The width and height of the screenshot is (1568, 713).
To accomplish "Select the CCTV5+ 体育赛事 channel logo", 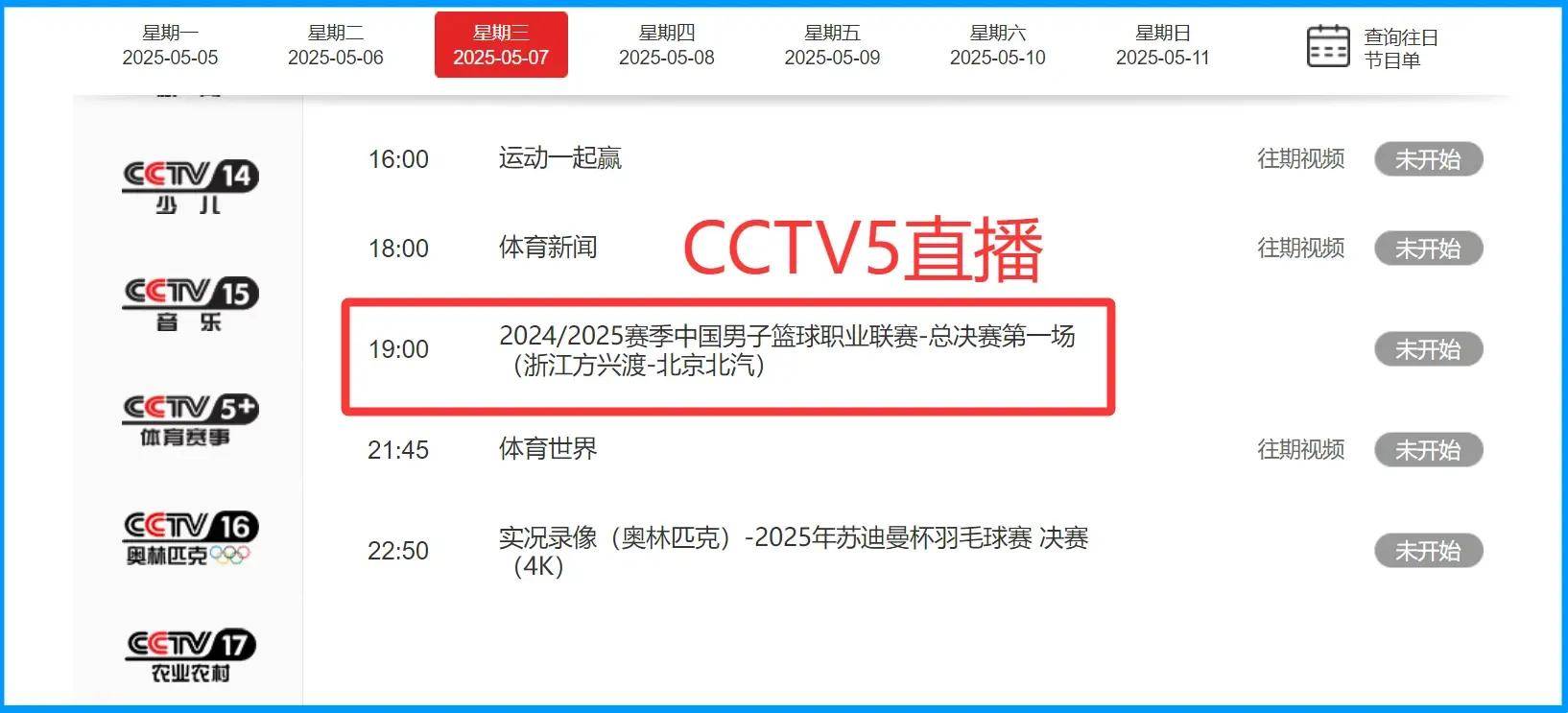I will tap(190, 420).
